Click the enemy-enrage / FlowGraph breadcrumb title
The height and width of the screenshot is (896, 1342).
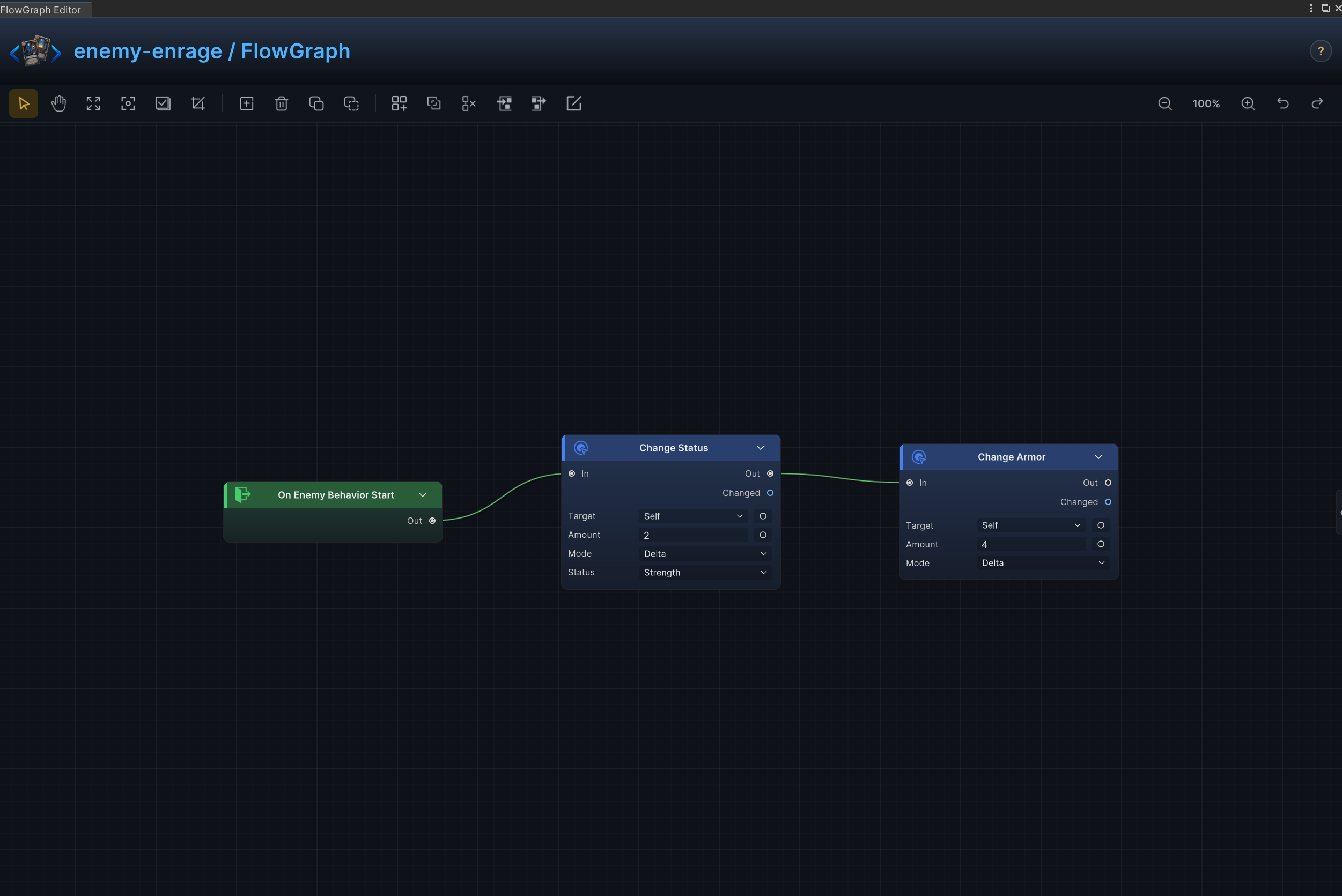click(x=211, y=51)
